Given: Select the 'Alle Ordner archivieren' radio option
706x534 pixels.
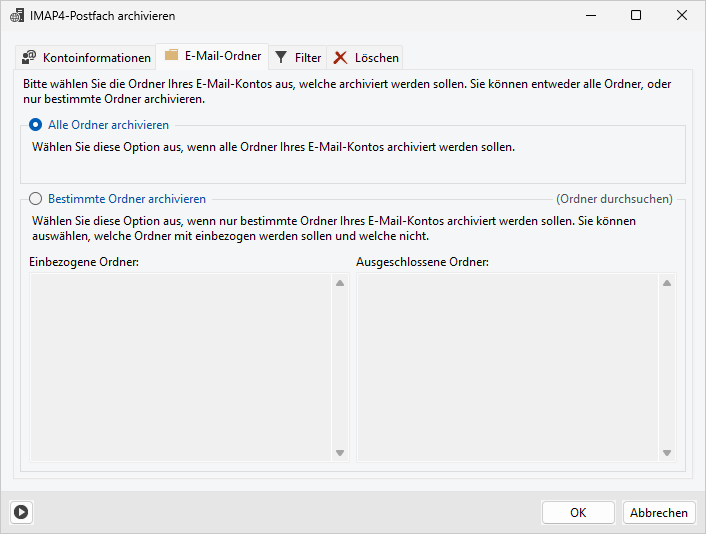Looking at the screenshot, I should (37, 125).
